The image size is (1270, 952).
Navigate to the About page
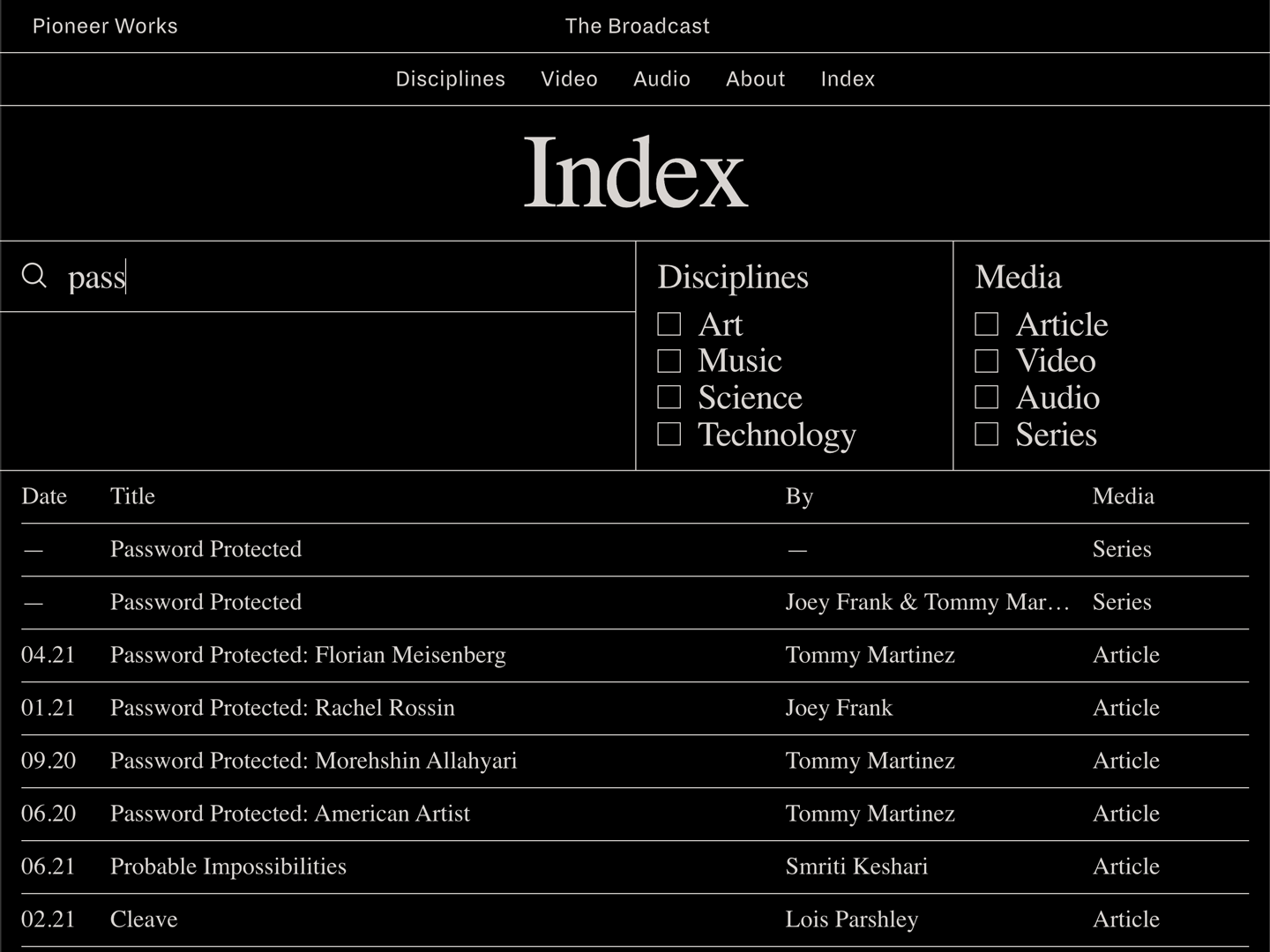[x=755, y=79]
